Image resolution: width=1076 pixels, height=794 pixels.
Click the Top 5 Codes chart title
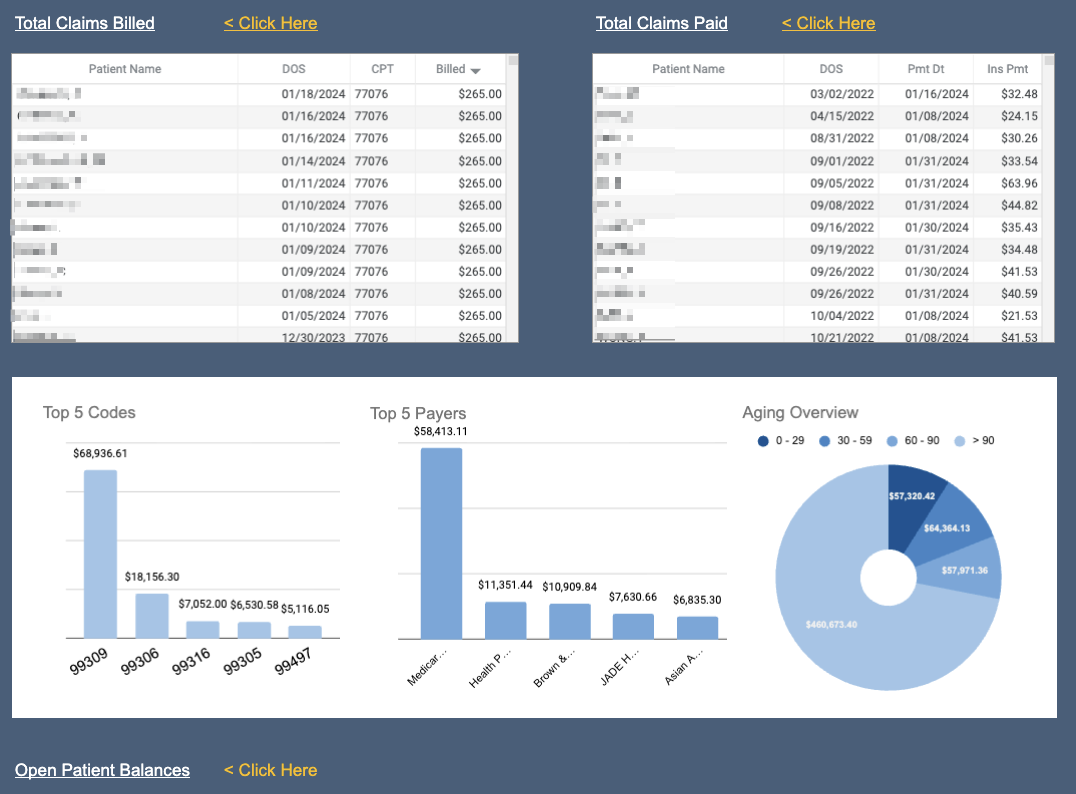(x=89, y=412)
